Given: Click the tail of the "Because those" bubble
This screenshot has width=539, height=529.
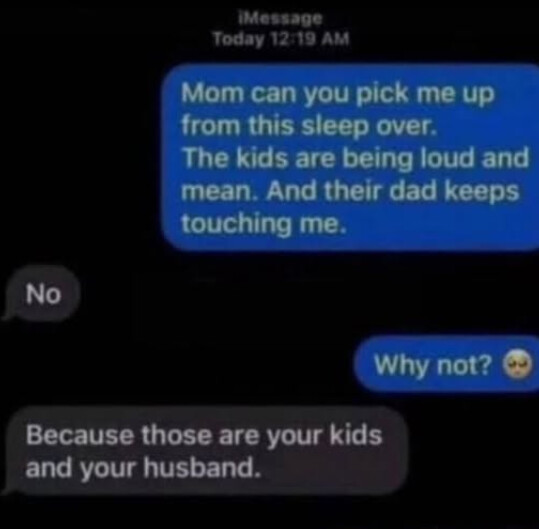Looking at the screenshot, I should point(8,488).
